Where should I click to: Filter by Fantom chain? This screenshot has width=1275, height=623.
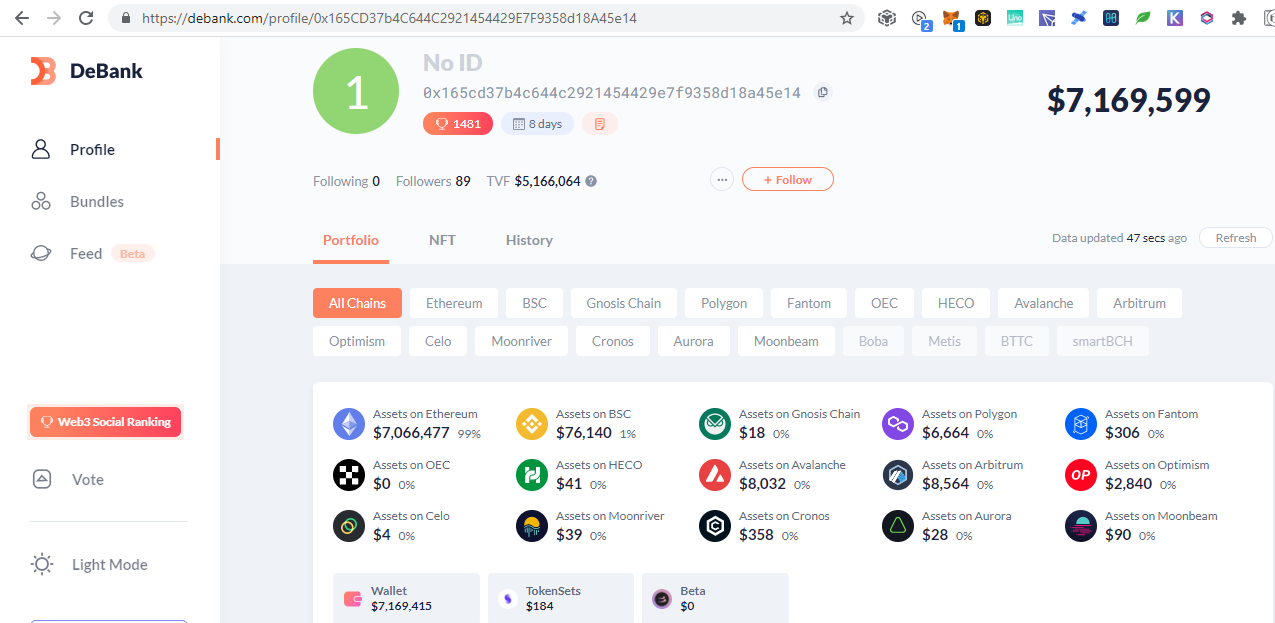pyautogui.click(x=809, y=303)
